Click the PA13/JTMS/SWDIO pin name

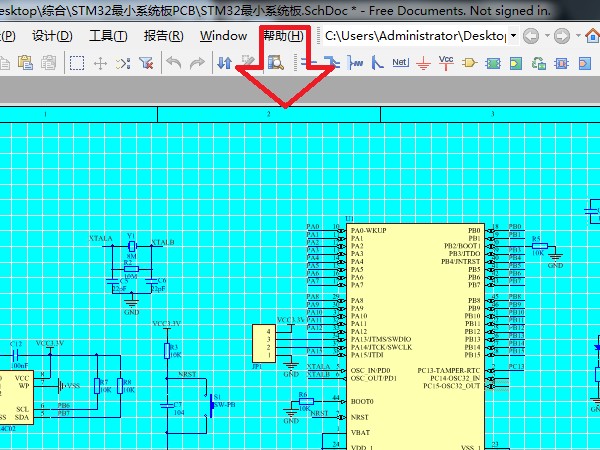pyautogui.click(x=381, y=339)
